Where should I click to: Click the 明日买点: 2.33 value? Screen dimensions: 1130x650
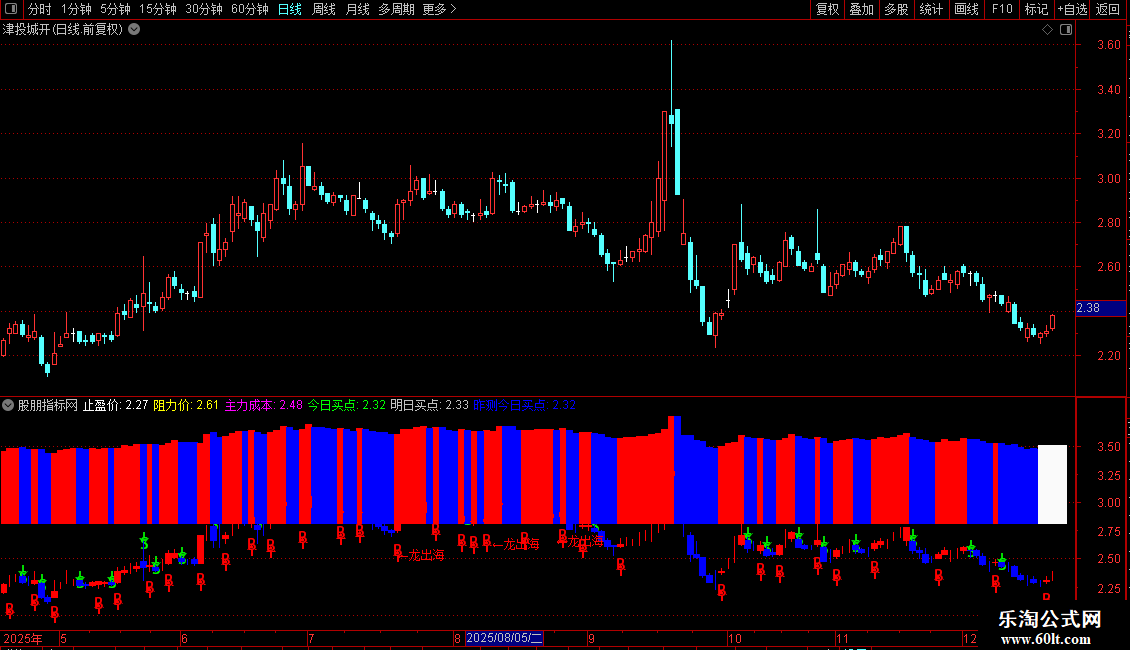[430, 406]
